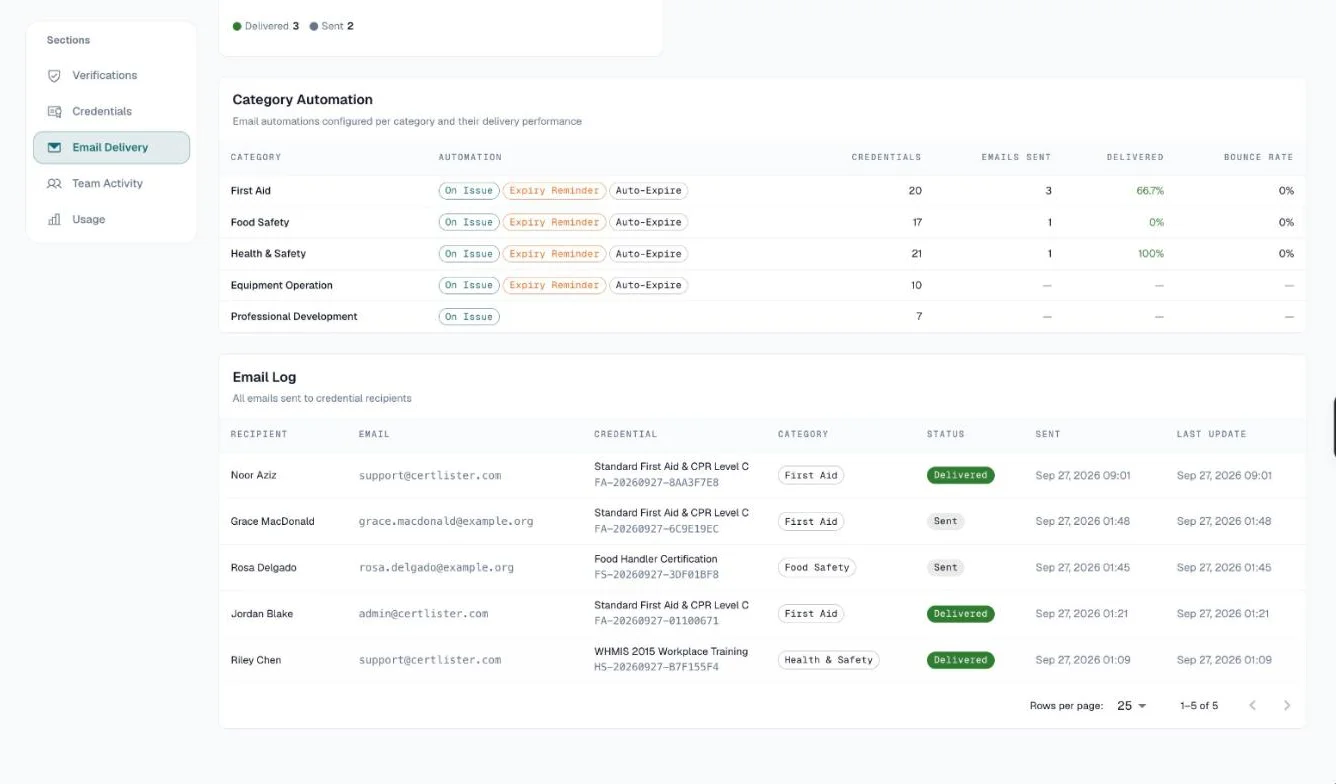Image resolution: width=1336 pixels, height=784 pixels.
Task: Click Food Safety category chip for Rosa Delgado
Action: (817, 567)
